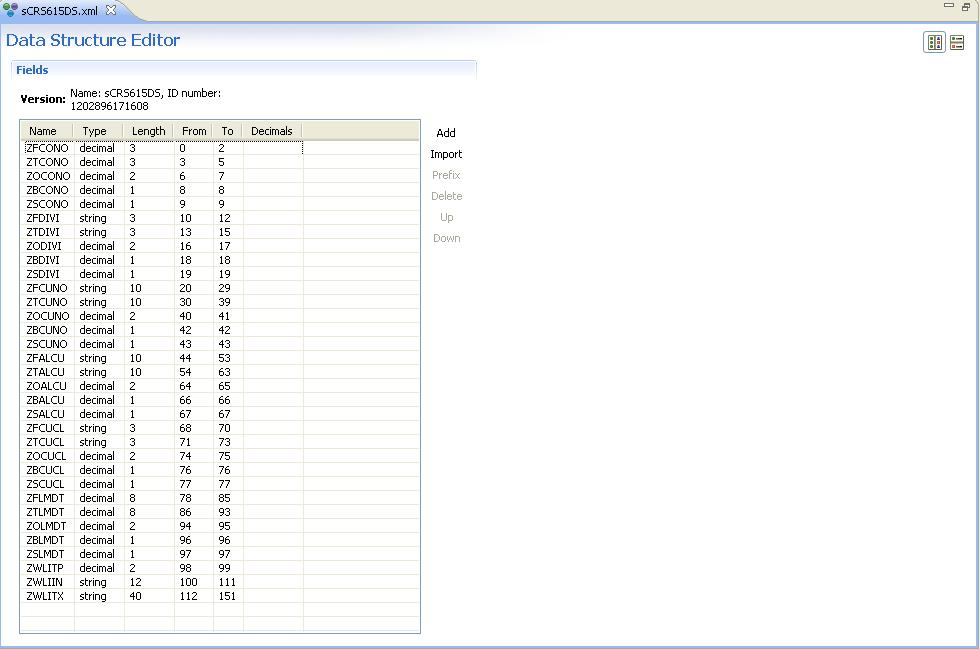Select the ZWLITX field name
Viewport: 980px width, 649px height.
[45, 596]
